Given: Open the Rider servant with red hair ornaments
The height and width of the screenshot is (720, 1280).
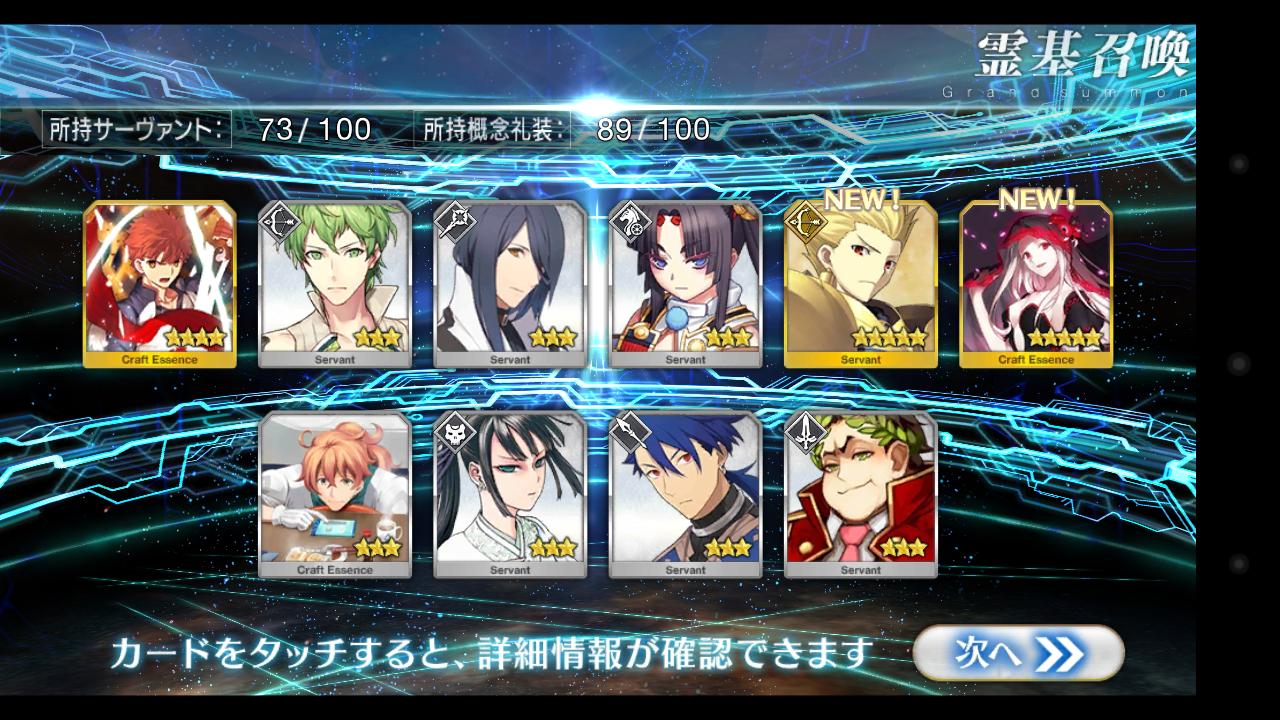Looking at the screenshot, I should coord(685,284).
